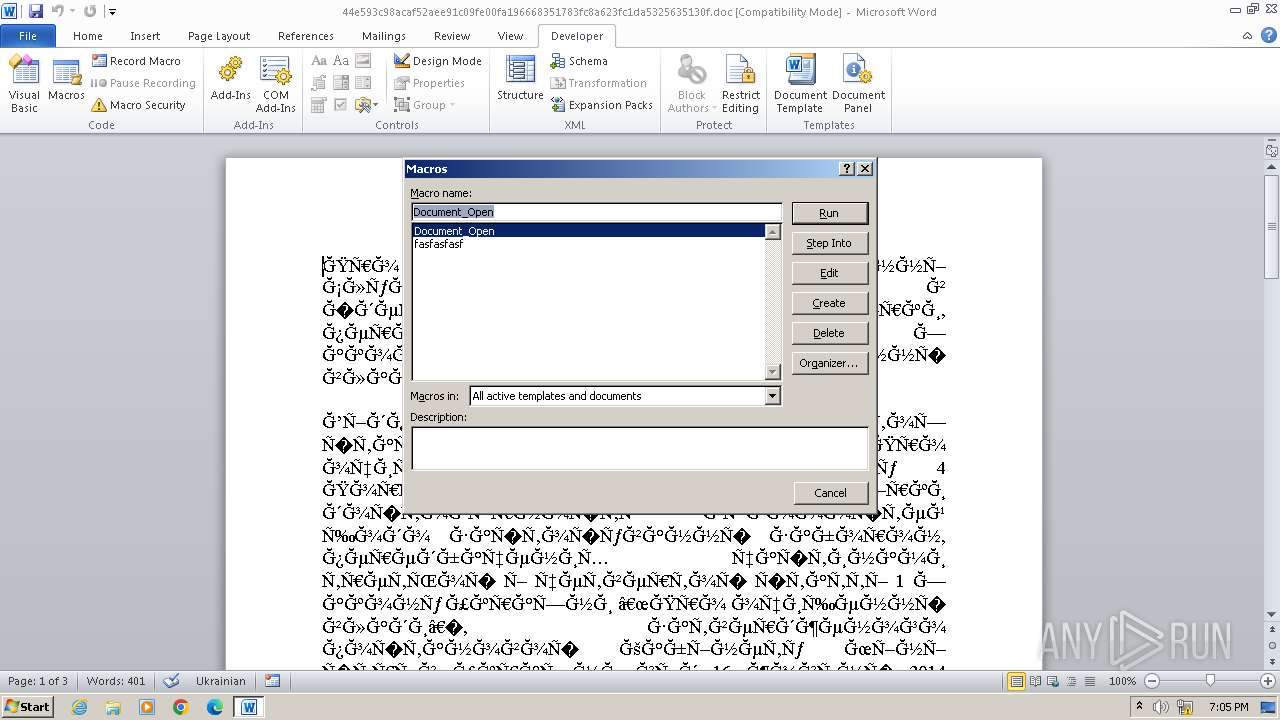Switch to the Mailings tab
This screenshot has width=1280, height=720.
pyautogui.click(x=384, y=35)
